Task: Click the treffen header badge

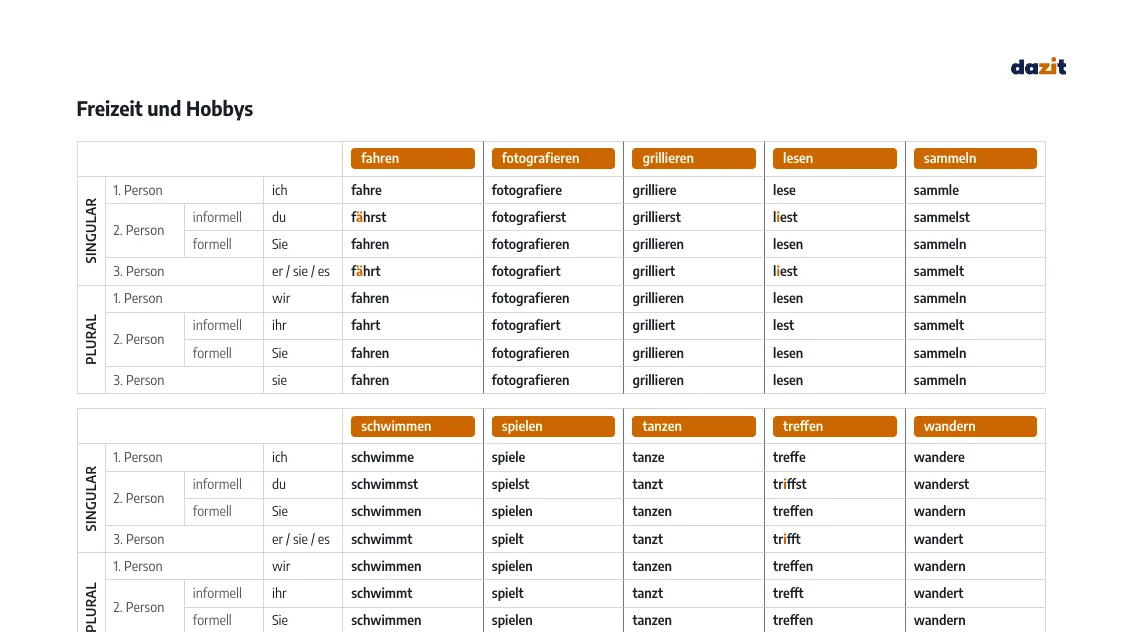Action: click(x=834, y=426)
